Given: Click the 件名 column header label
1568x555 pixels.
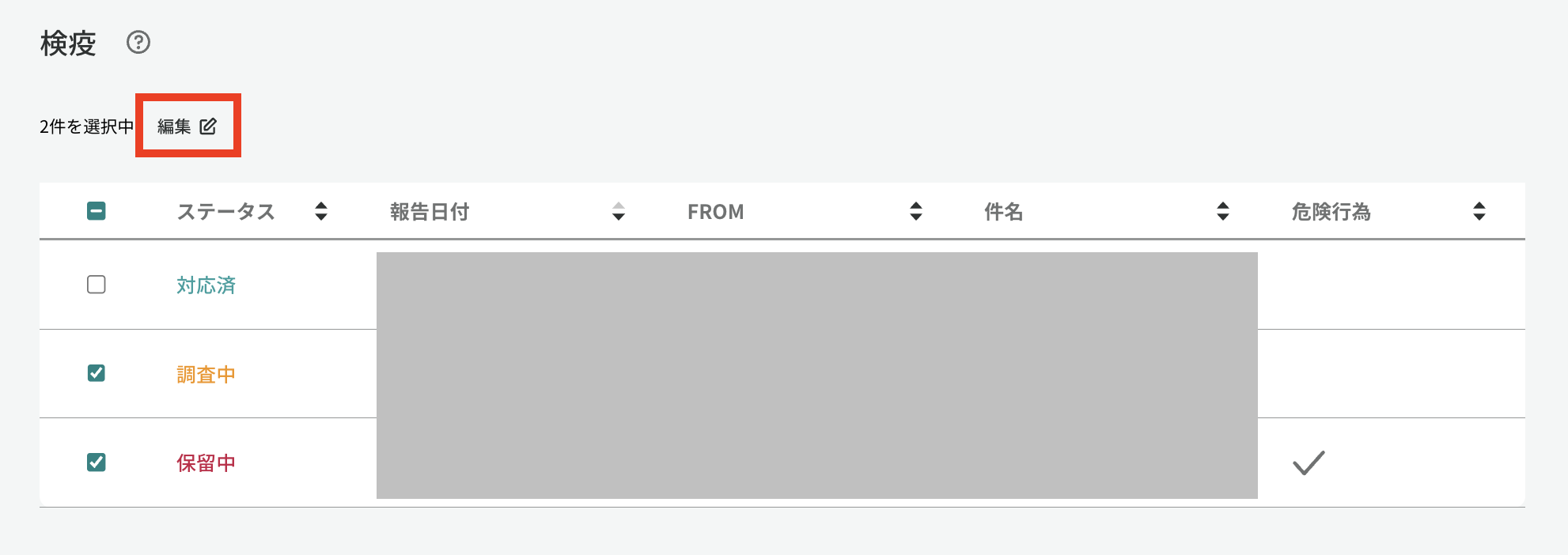Looking at the screenshot, I should click(x=1004, y=212).
